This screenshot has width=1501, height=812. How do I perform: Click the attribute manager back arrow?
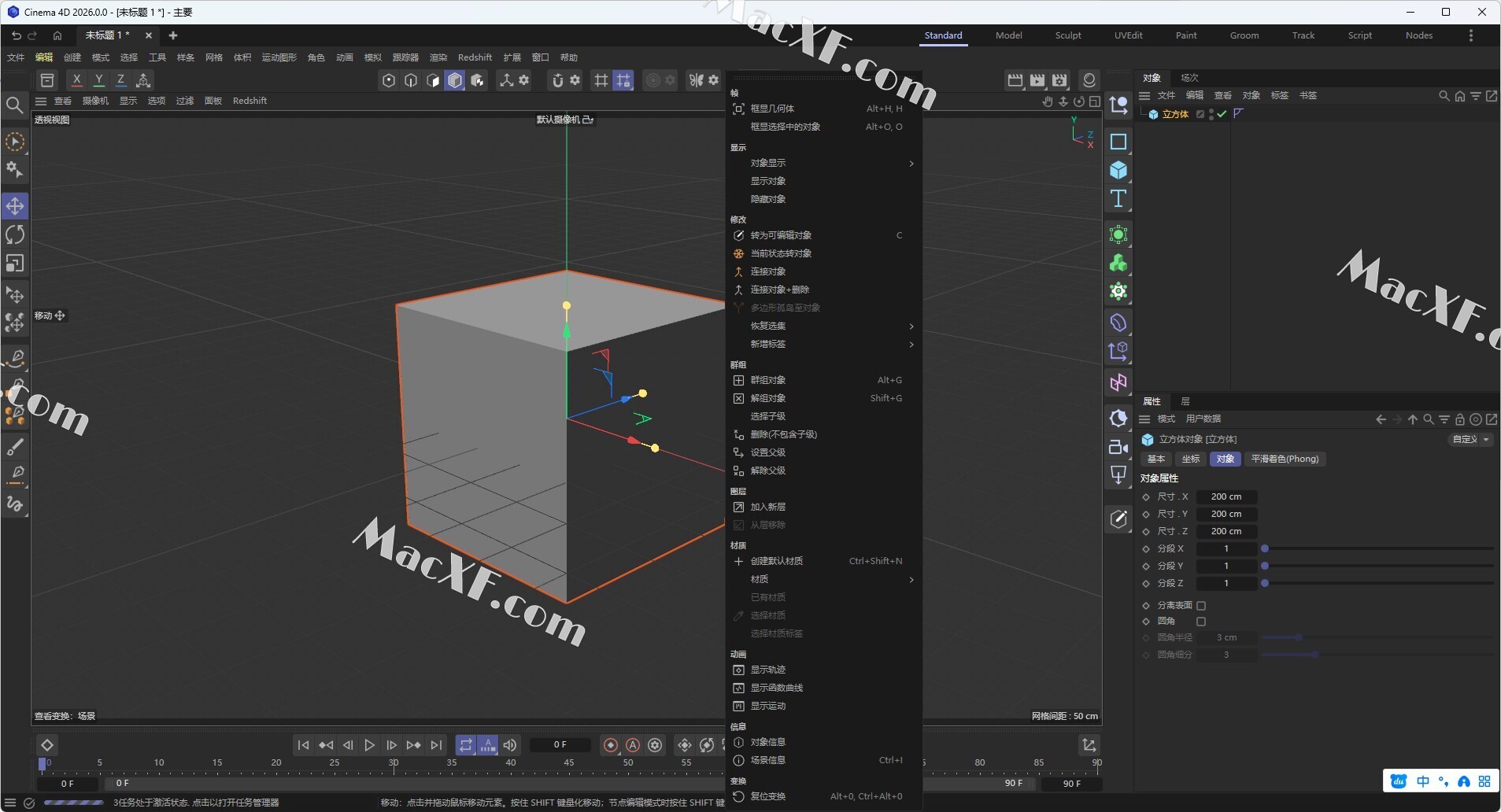tap(1381, 419)
